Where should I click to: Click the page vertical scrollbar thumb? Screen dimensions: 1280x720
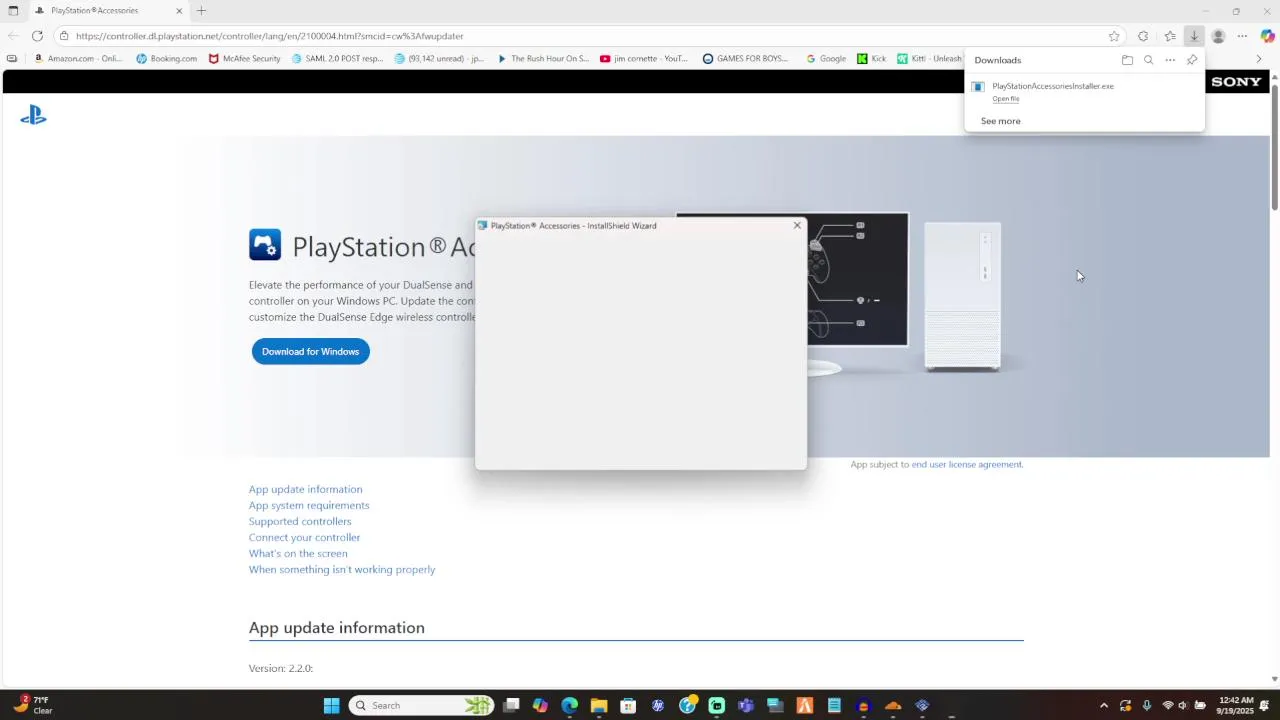(x=1275, y=147)
